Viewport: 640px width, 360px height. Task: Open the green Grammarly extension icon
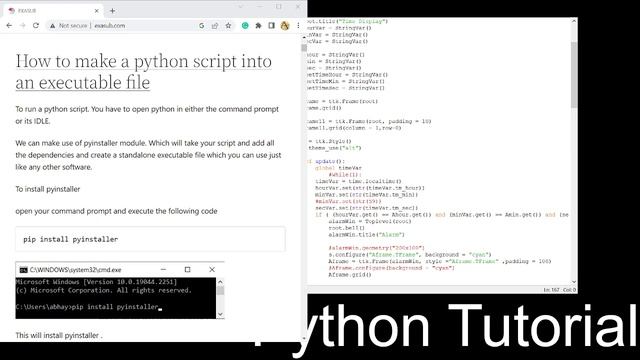point(245,25)
